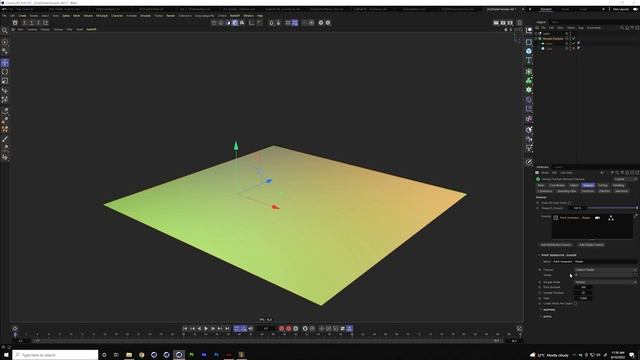Open the Standard layout dropdown at top

(546, 9)
